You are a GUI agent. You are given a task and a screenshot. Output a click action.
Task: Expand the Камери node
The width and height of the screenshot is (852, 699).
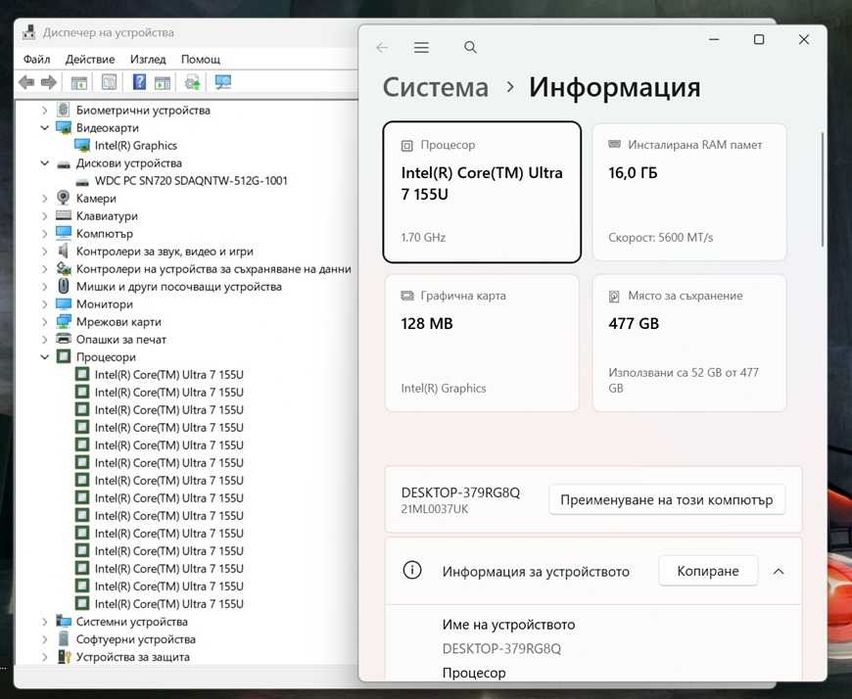tap(45, 198)
